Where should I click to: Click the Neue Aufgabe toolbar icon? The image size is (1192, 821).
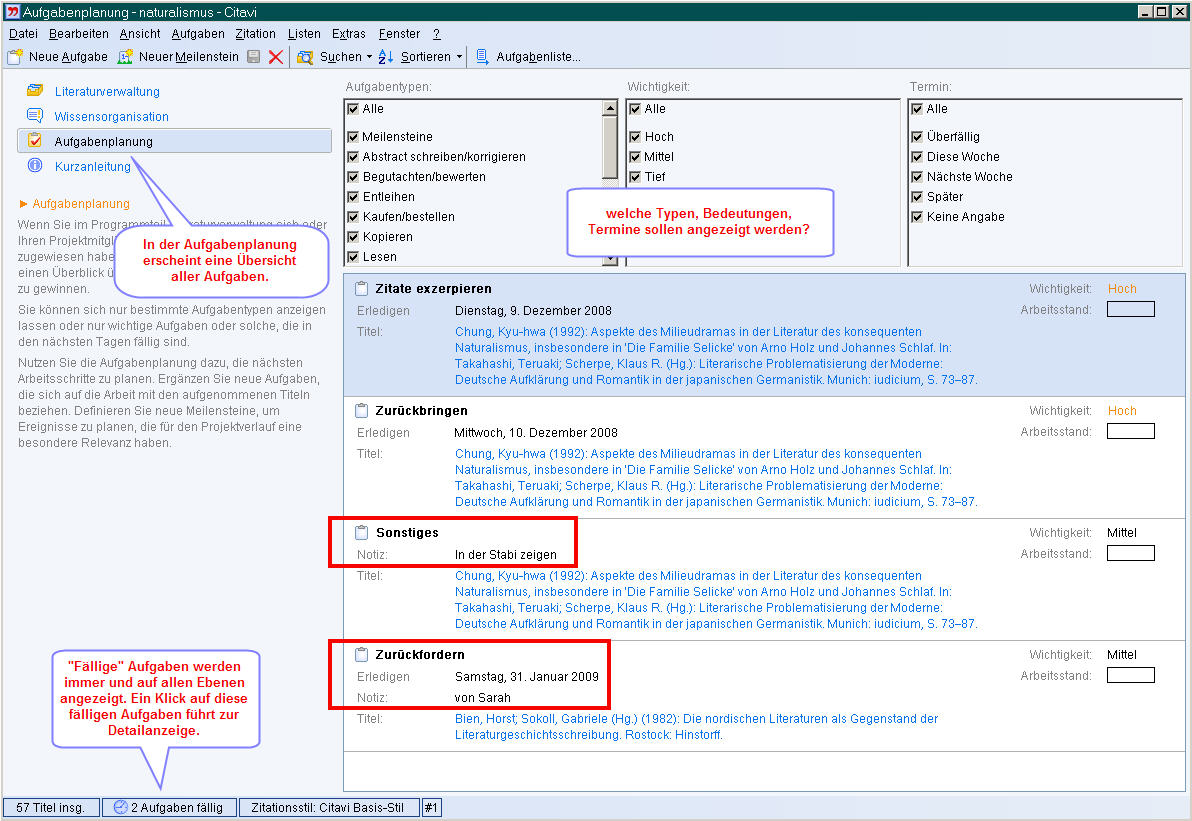click(x=15, y=57)
